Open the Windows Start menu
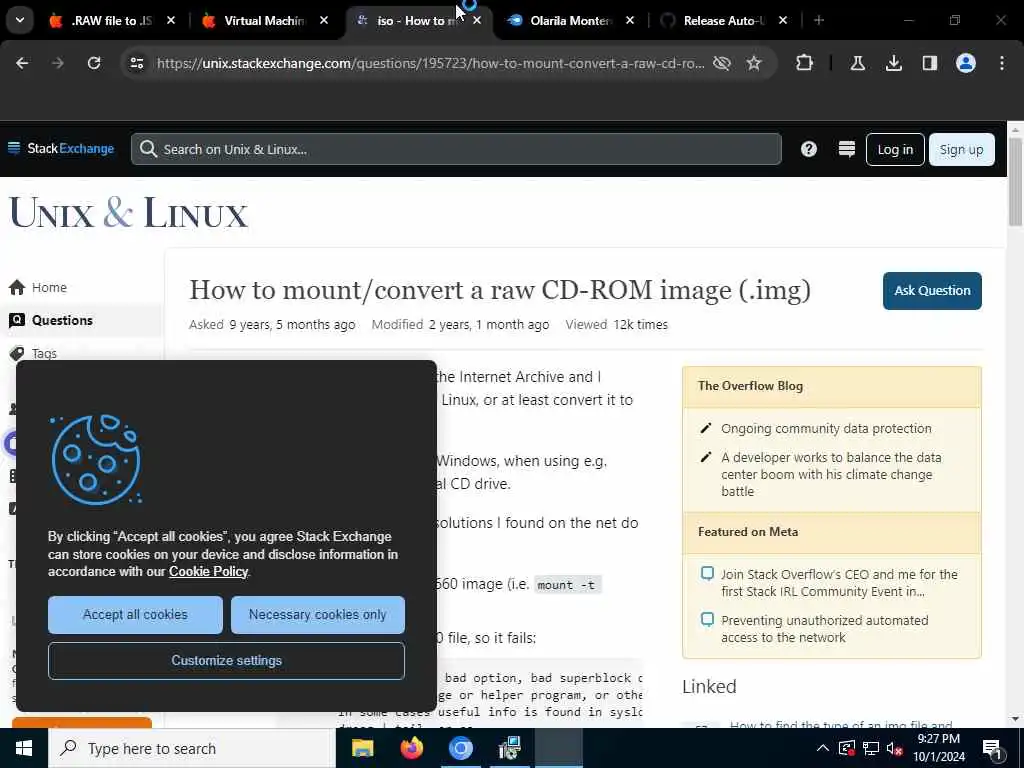Screen dimensions: 1024x768 point(24,748)
